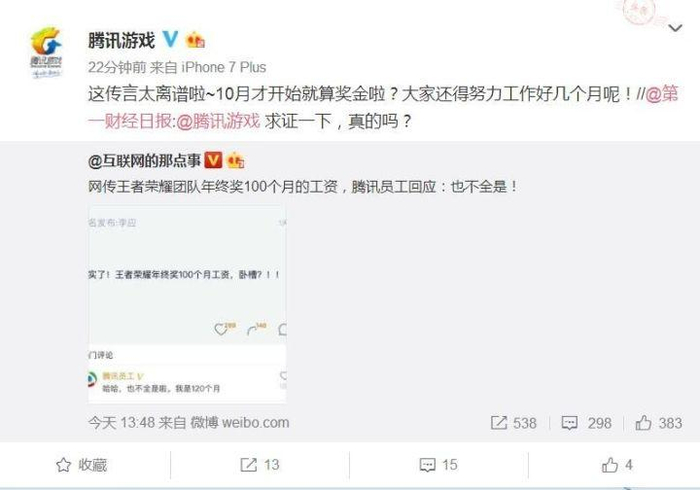Open comments button showing 15
Viewport: 700px width, 490px height.
click(439, 465)
